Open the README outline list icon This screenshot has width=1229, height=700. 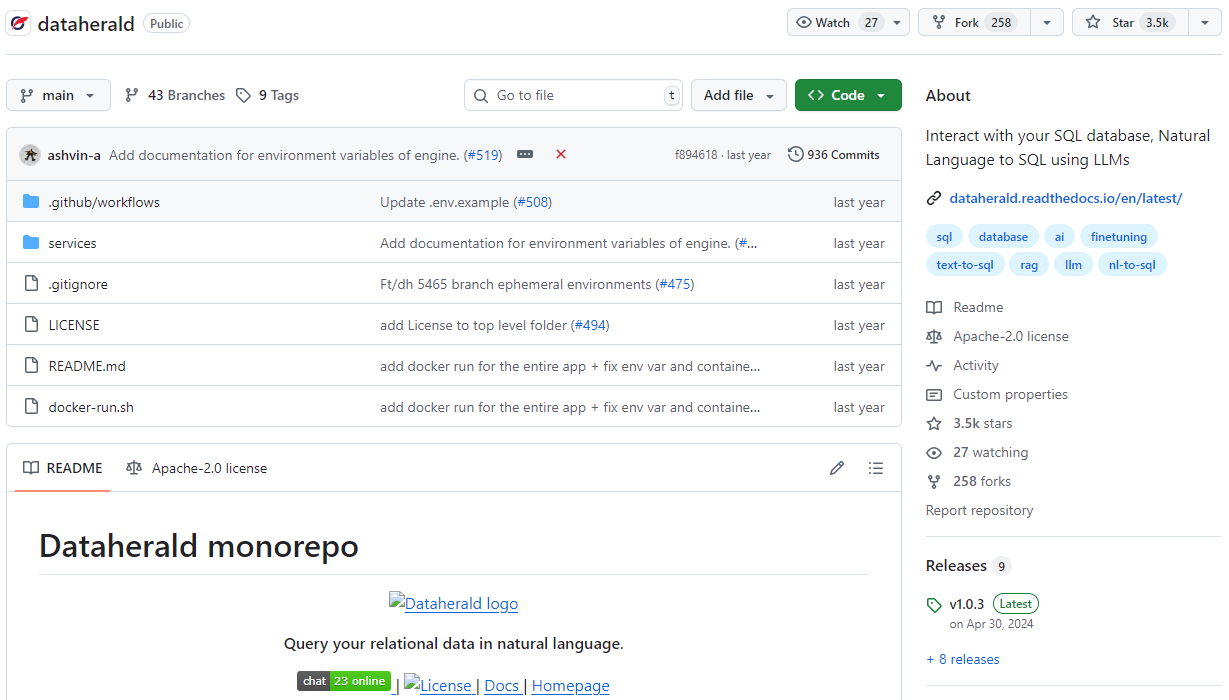pyautogui.click(x=876, y=467)
